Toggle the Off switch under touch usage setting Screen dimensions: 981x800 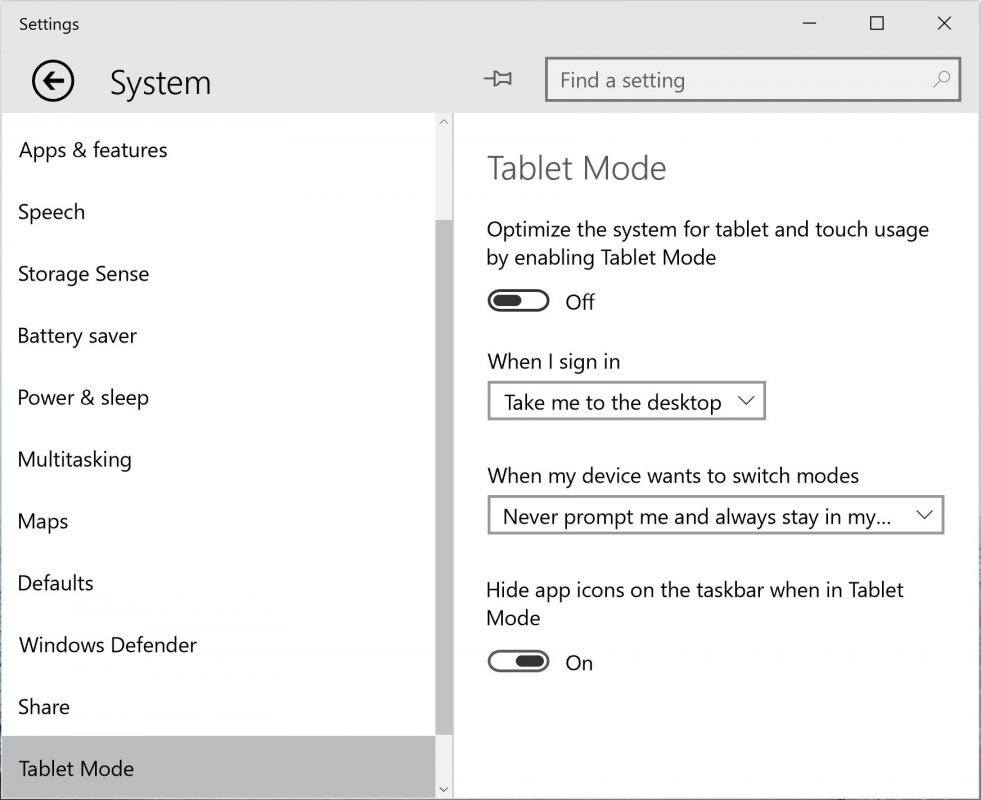(x=517, y=300)
